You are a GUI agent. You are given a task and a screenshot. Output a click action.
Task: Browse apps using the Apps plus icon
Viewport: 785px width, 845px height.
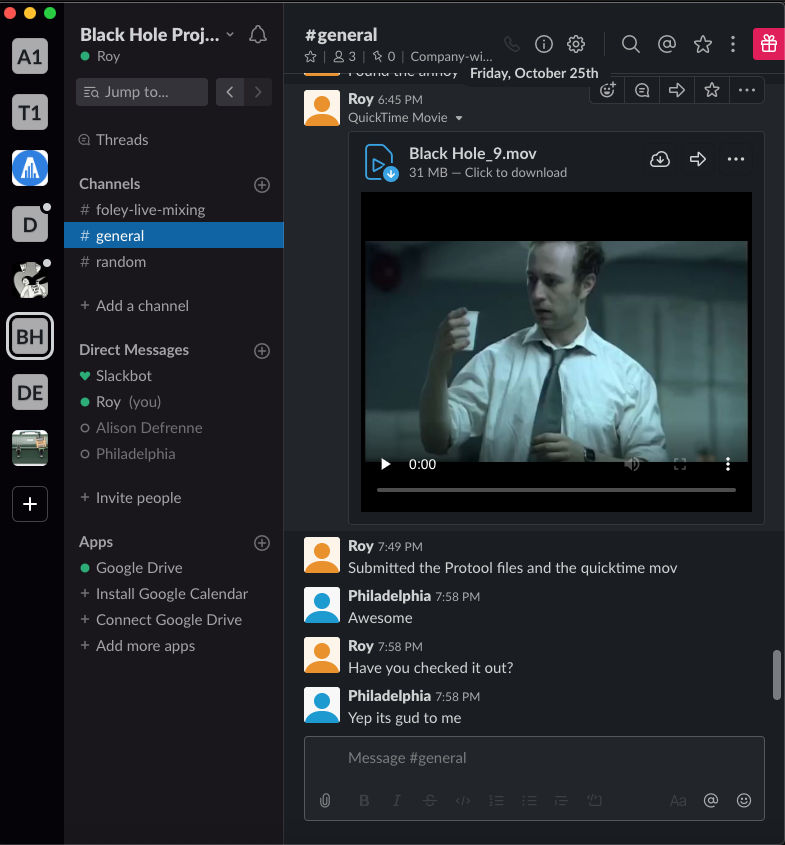262,543
